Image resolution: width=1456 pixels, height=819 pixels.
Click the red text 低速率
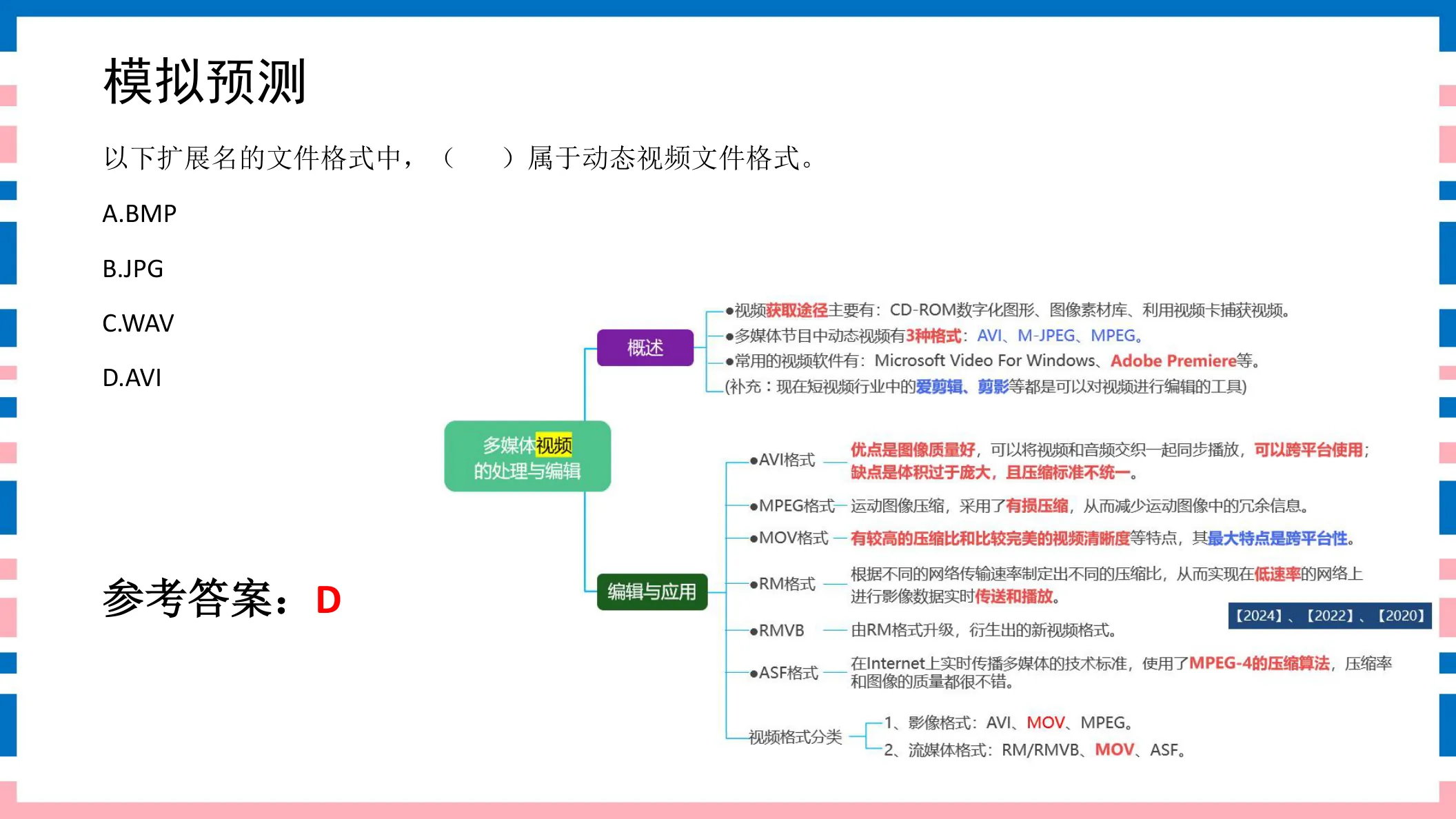[1277, 574]
